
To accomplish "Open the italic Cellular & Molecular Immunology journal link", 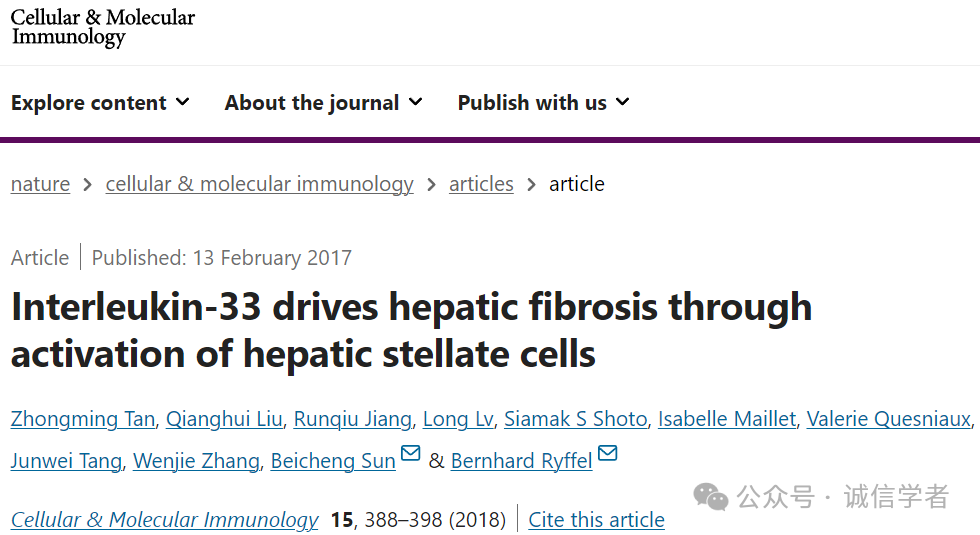I will (164, 519).
